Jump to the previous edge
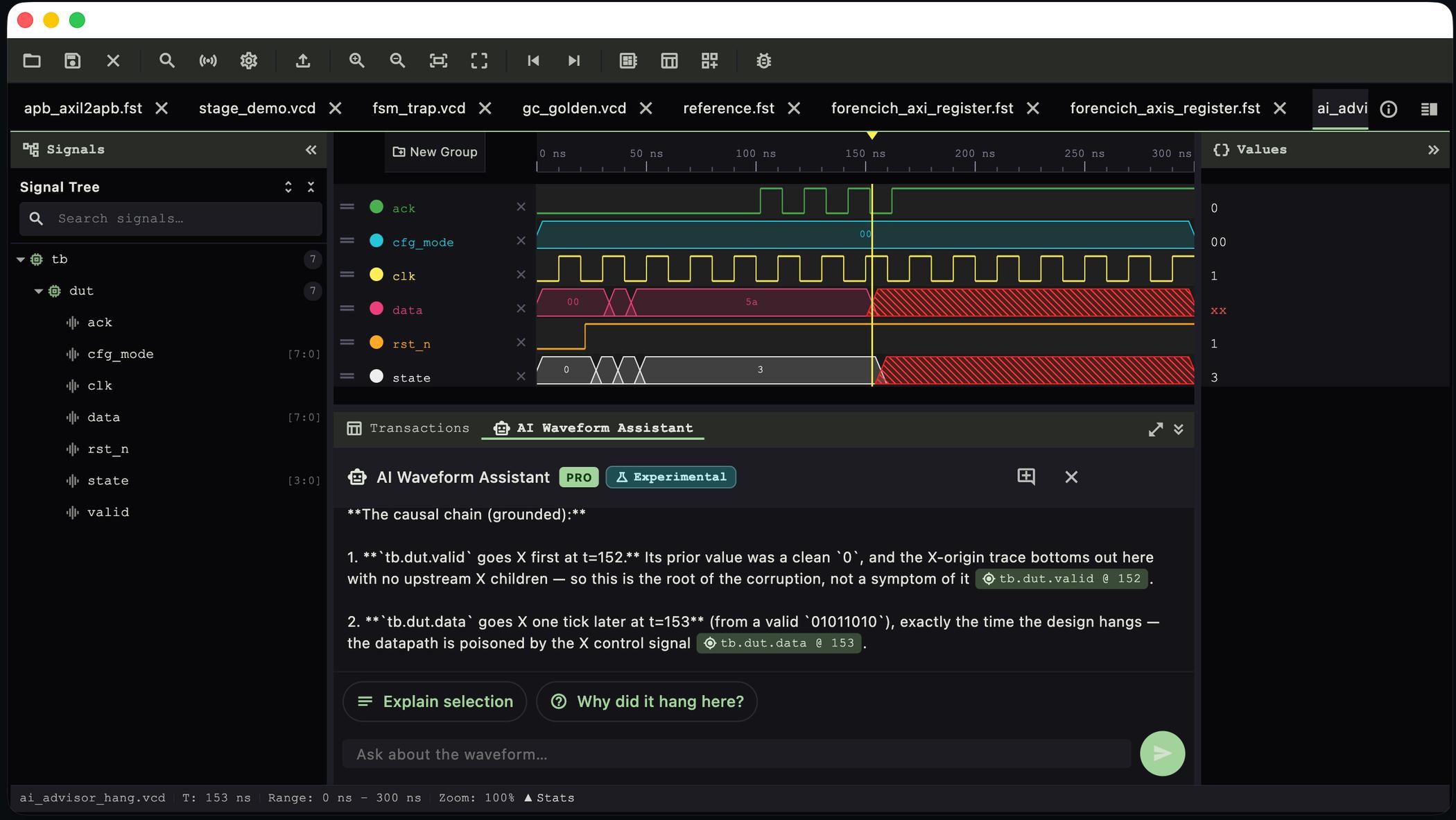Screen dimensions: 1456x820 coord(533,61)
